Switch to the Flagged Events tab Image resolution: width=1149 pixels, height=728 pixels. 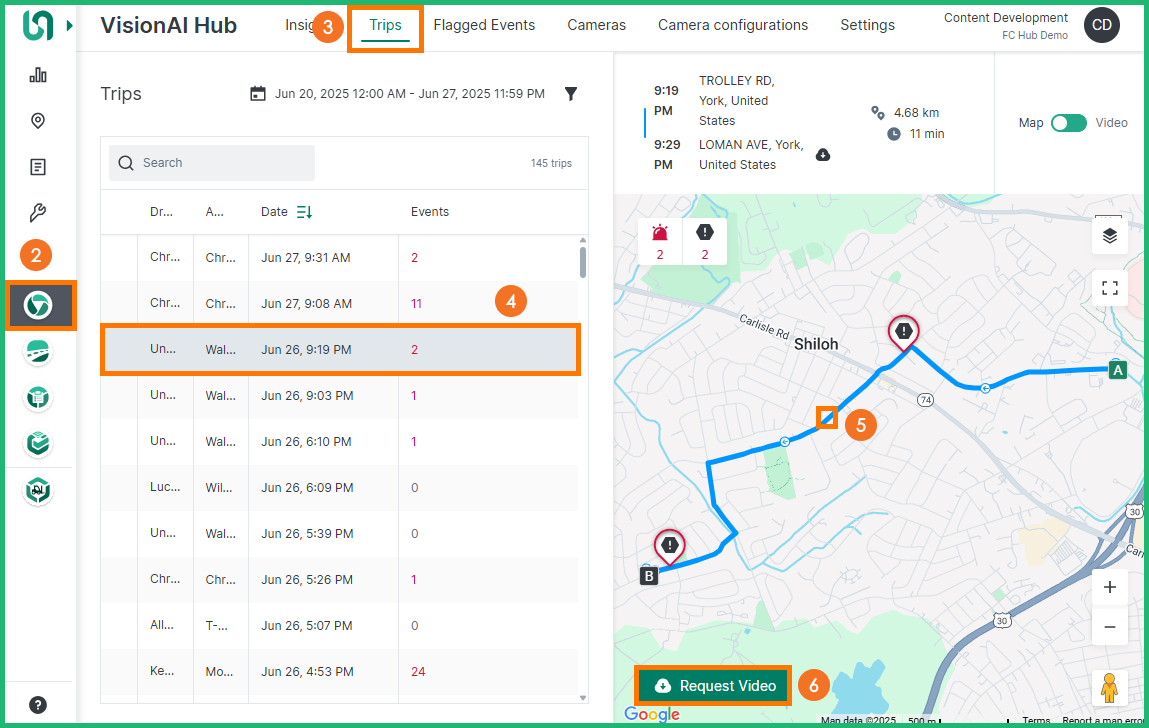point(484,25)
